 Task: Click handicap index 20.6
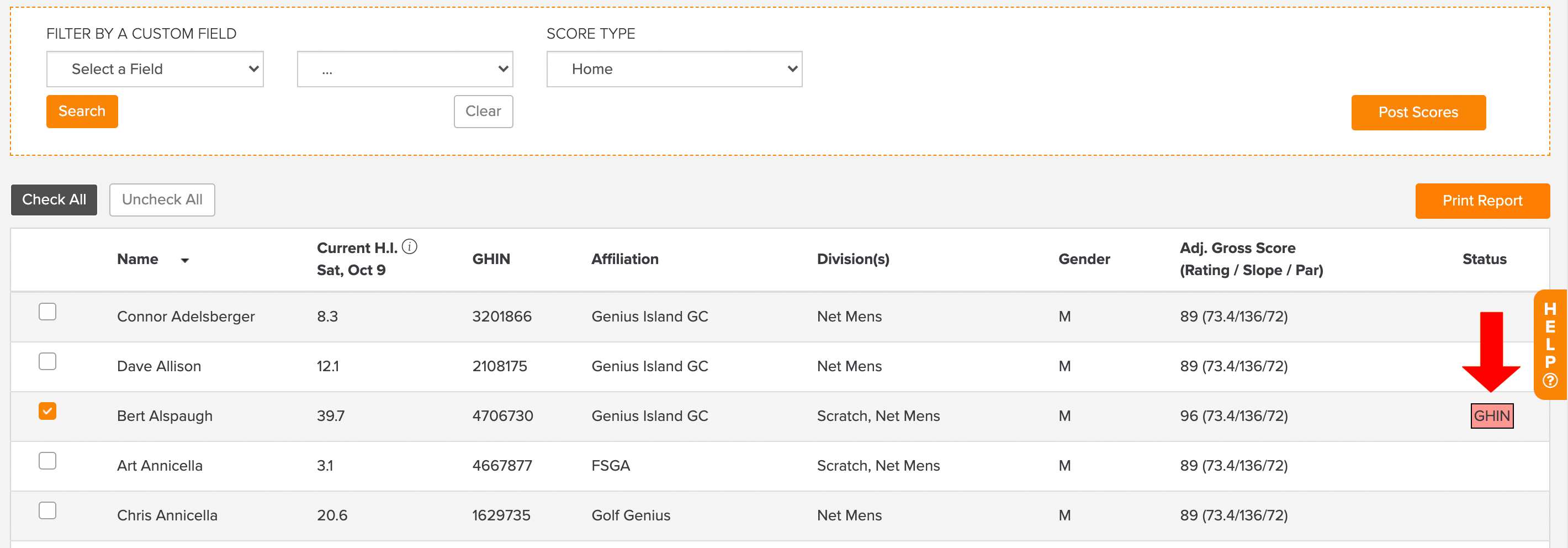click(x=332, y=516)
